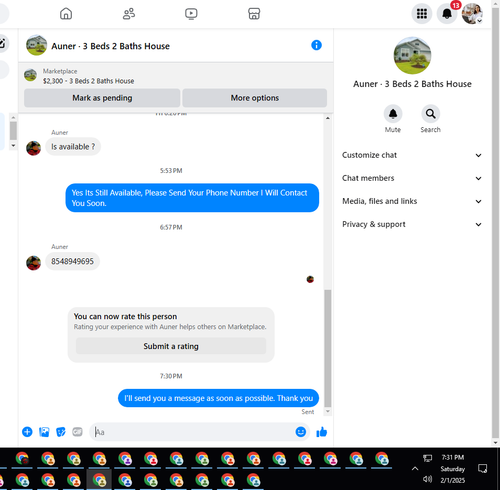Viewport: 500px width, 490px height.
Task: Open the notifications bell with badge
Action: coord(447,14)
